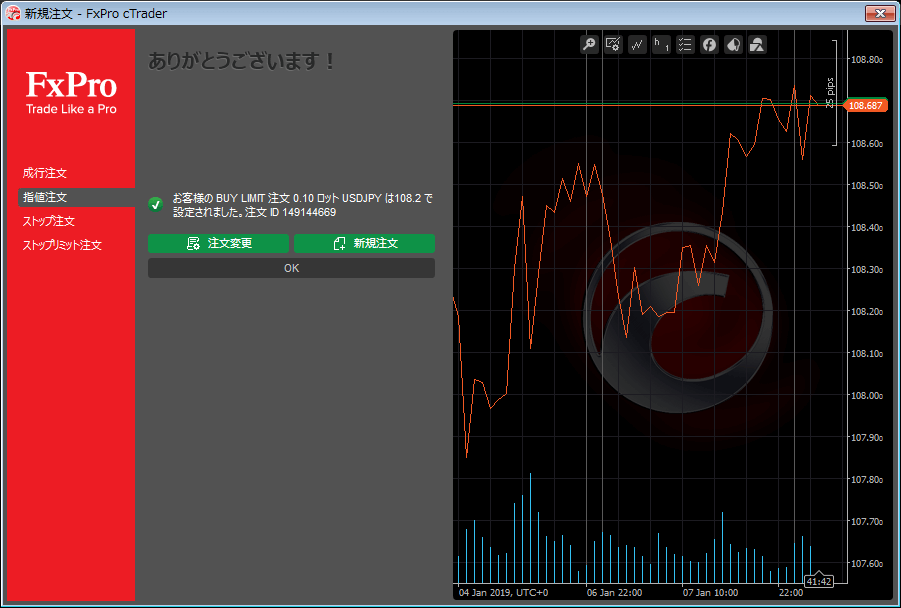Open the chart zoom-in magnifier tool
This screenshot has height=608, width=901.
(x=589, y=44)
